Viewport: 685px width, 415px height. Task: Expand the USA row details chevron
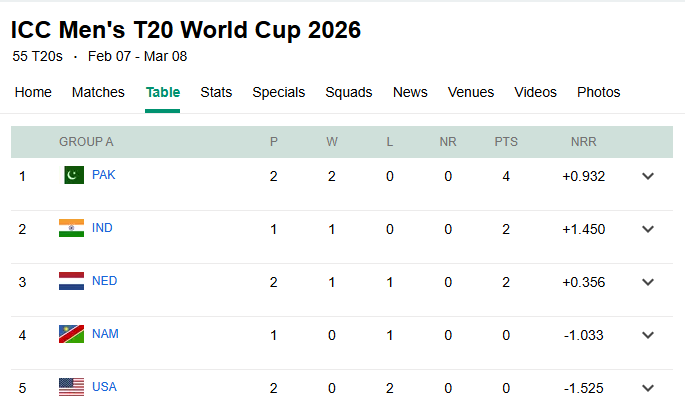tap(648, 388)
